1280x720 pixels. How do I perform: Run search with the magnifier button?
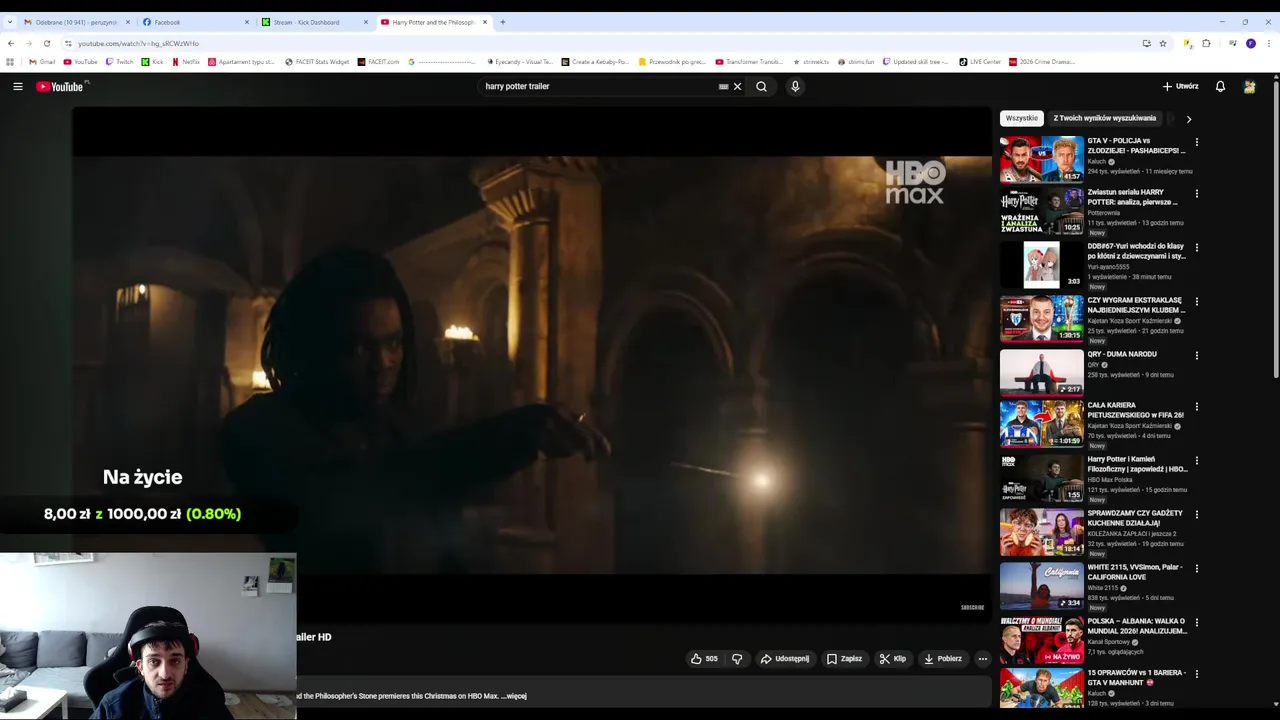(762, 86)
